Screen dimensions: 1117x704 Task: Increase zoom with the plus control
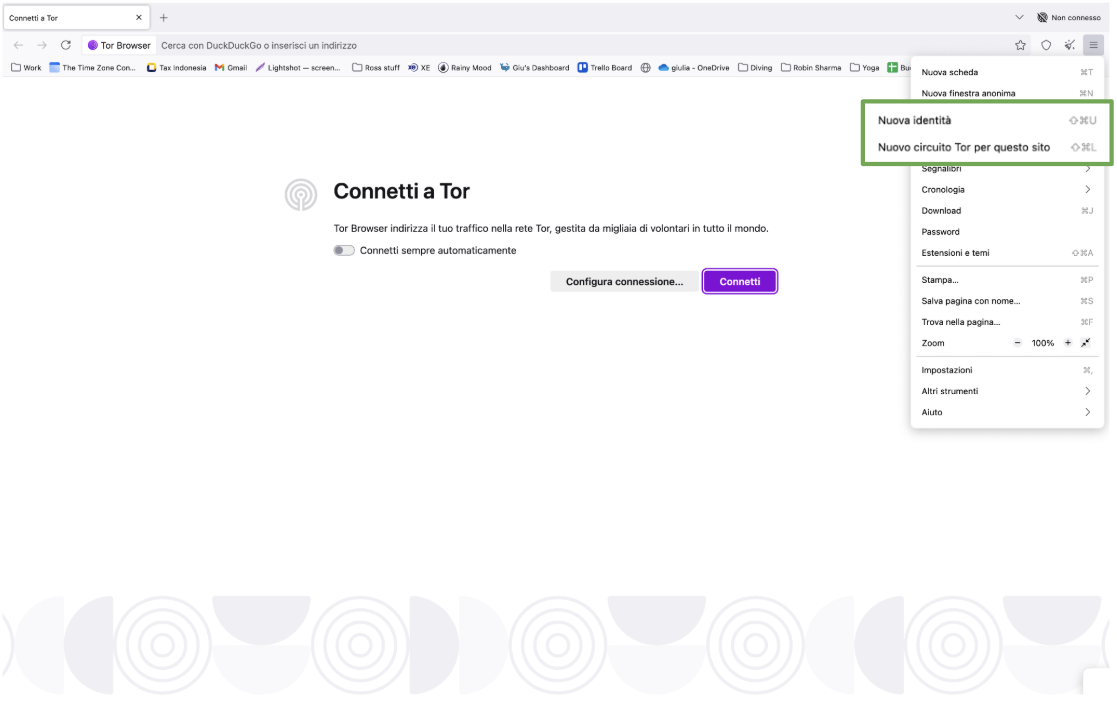[x=1069, y=342]
